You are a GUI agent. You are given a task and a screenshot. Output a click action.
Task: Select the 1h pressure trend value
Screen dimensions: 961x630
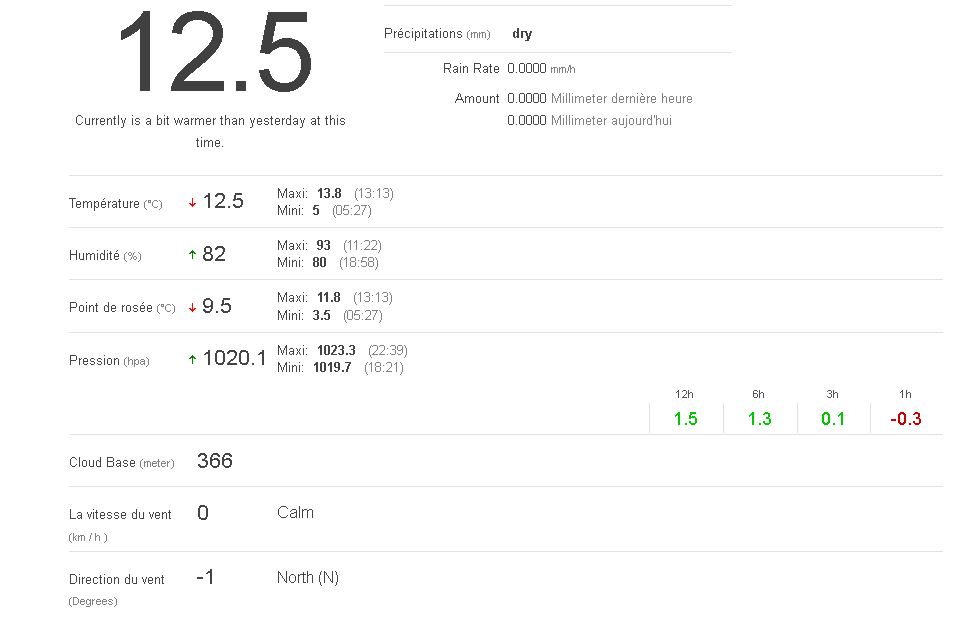click(x=906, y=419)
